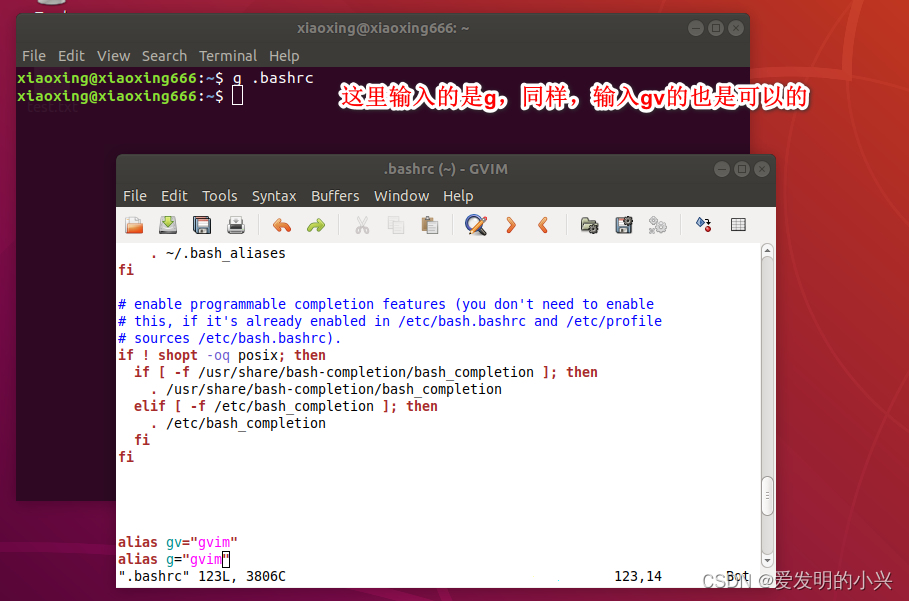Open the File menu in the terminal window
The height and width of the screenshot is (601, 909).
point(34,56)
